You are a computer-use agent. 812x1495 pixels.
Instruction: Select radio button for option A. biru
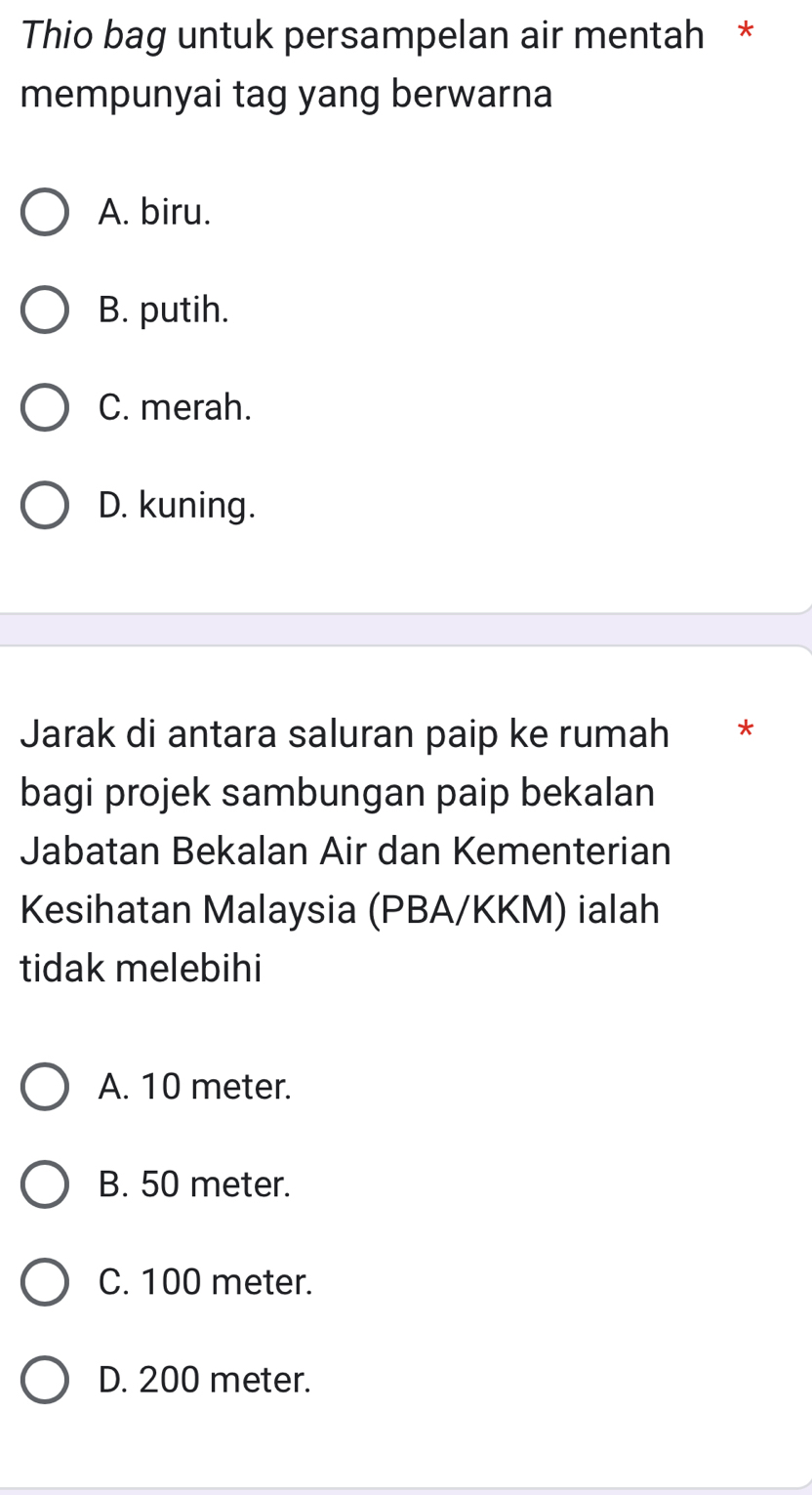coord(45,212)
